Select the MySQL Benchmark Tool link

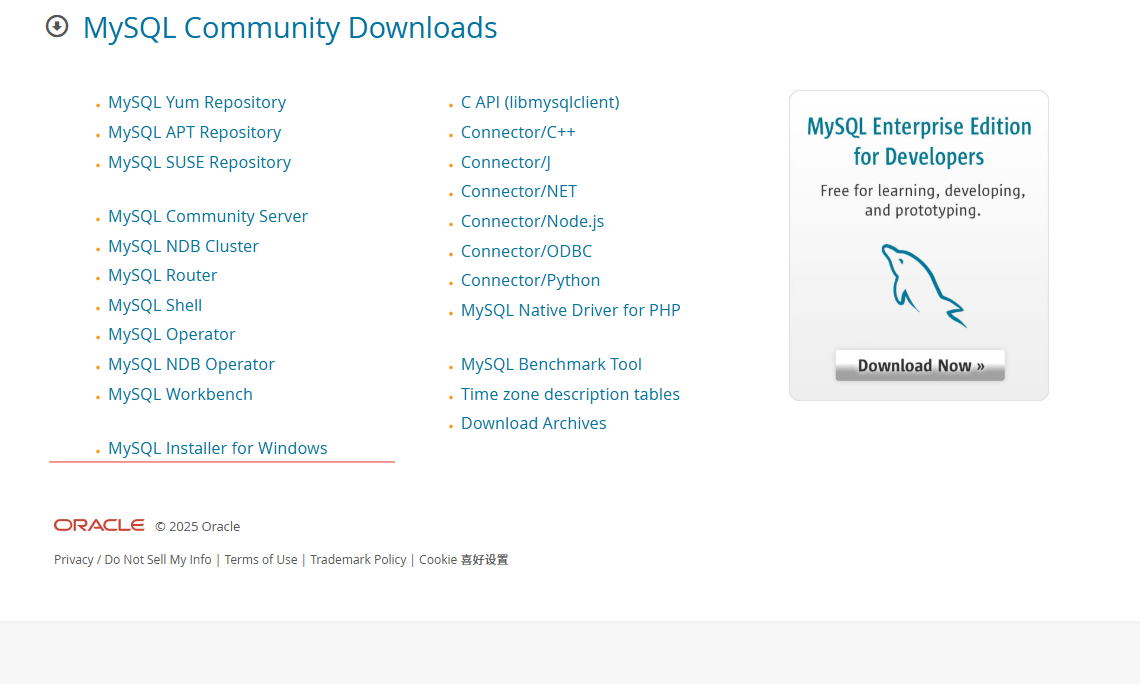tap(550, 364)
